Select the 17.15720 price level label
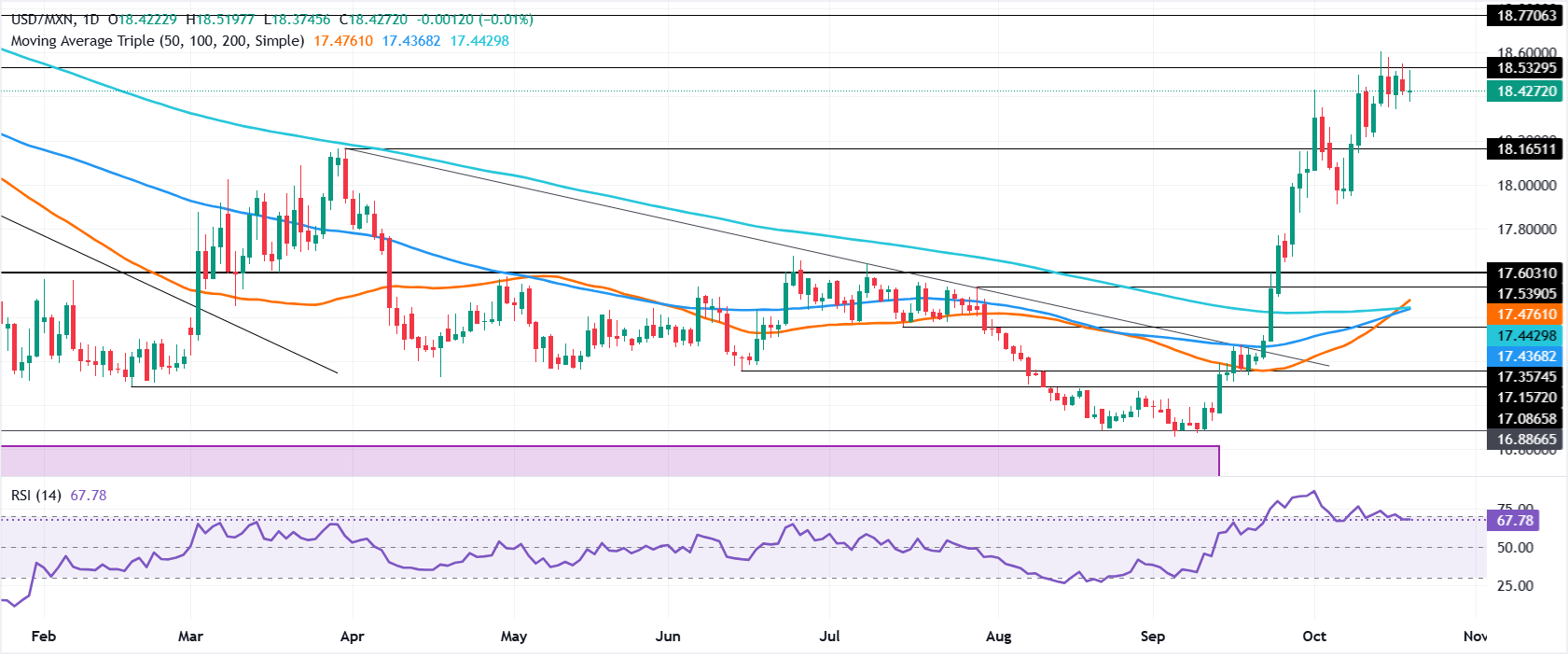 (x=1527, y=398)
